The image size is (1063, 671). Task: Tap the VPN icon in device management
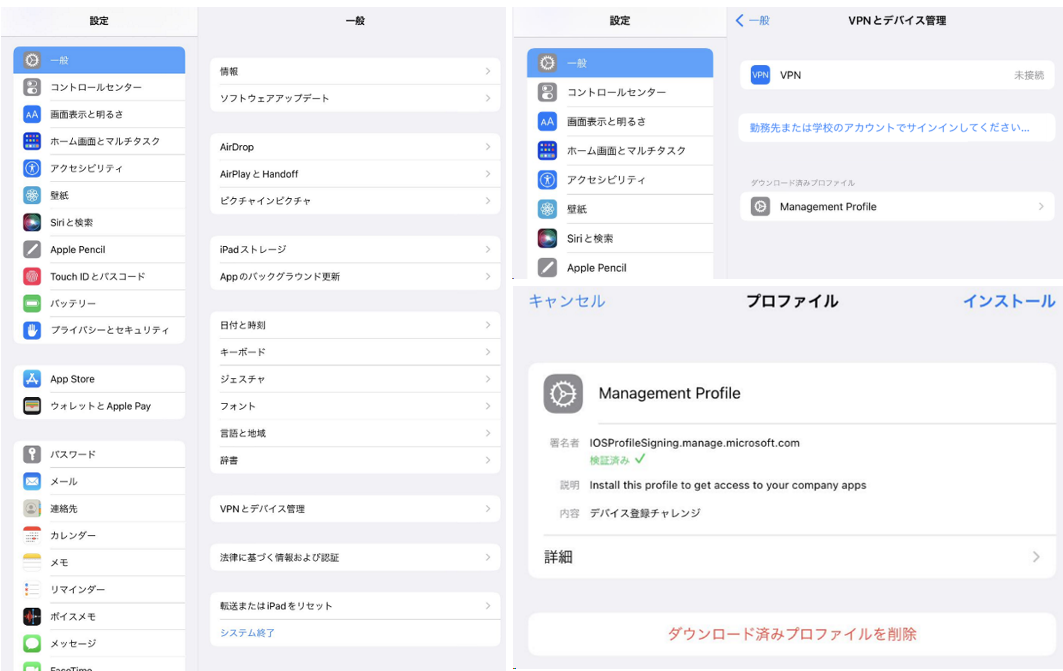click(x=760, y=75)
